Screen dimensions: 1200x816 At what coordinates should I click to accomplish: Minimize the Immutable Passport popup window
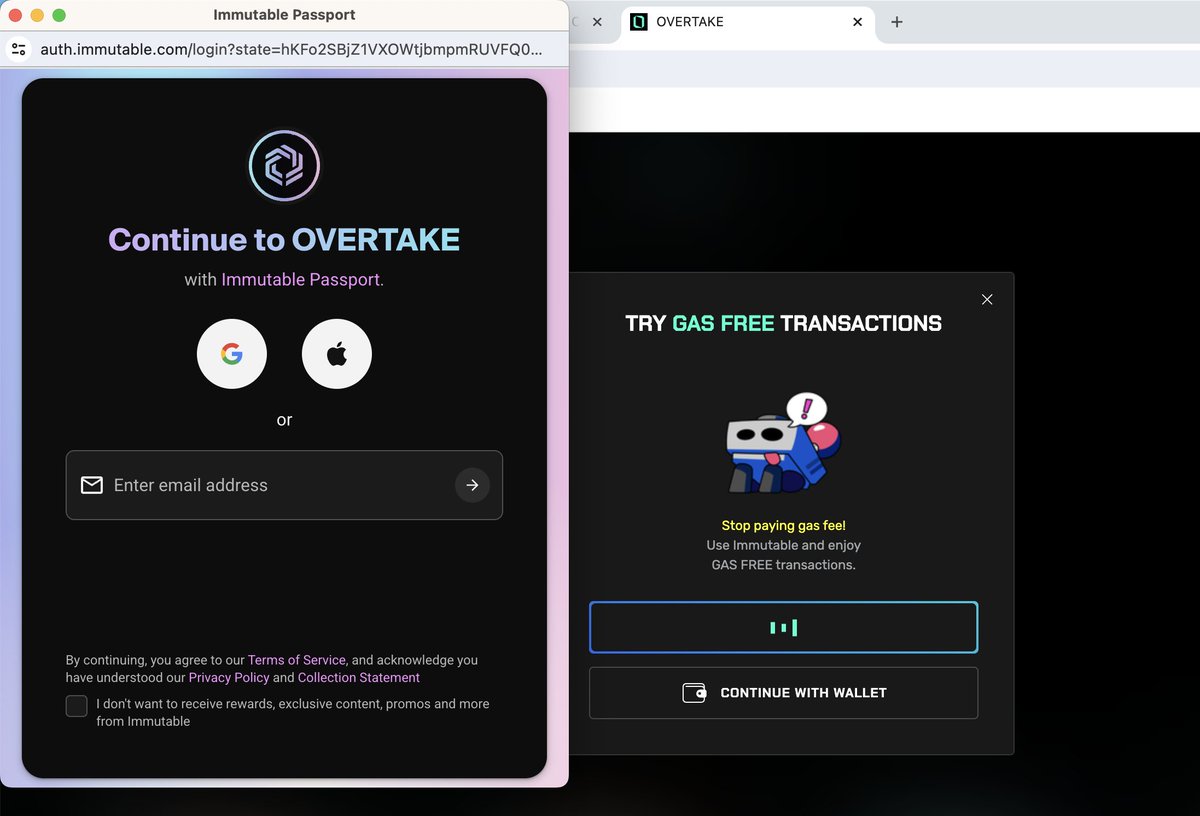pyautogui.click(x=37, y=15)
